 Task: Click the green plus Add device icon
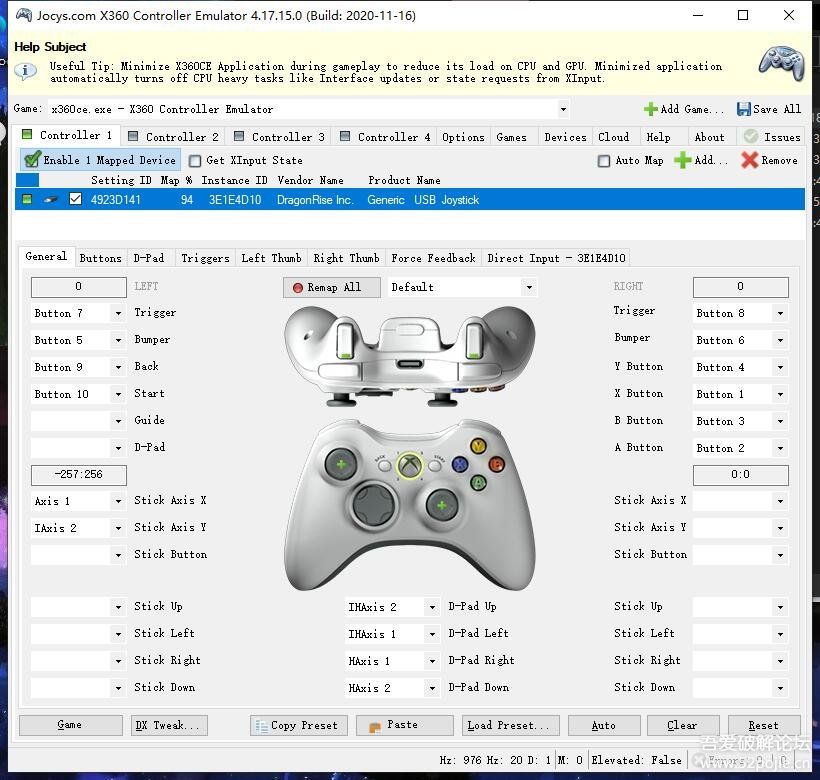tap(682, 160)
